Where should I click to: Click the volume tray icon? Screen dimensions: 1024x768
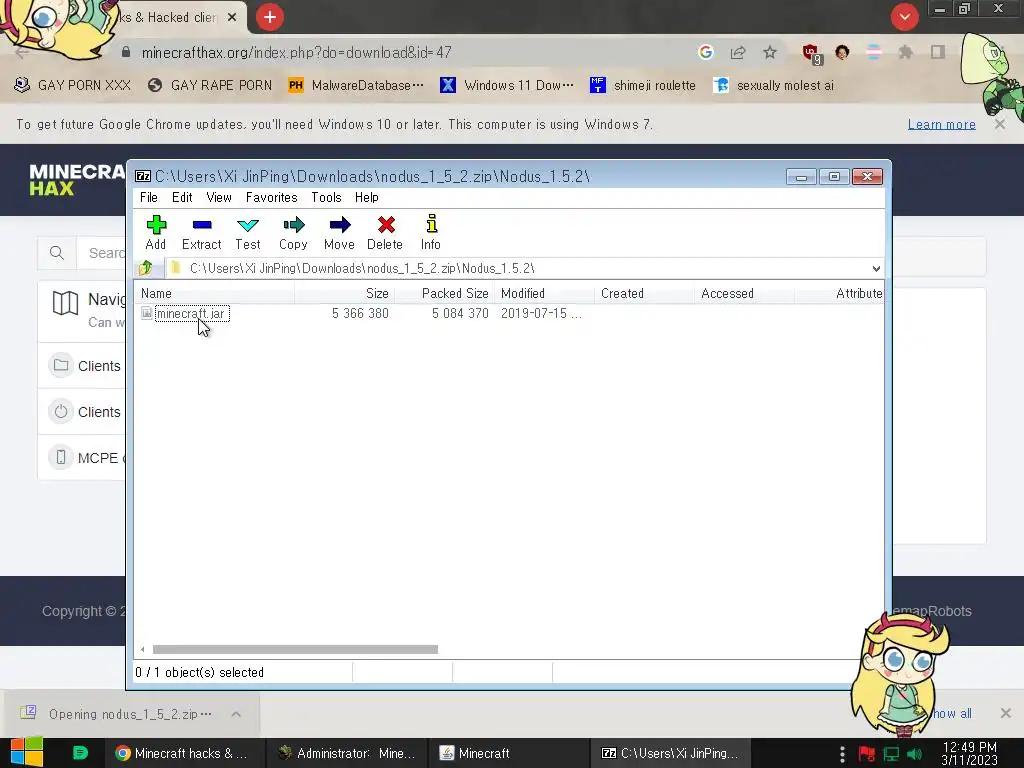click(915, 754)
